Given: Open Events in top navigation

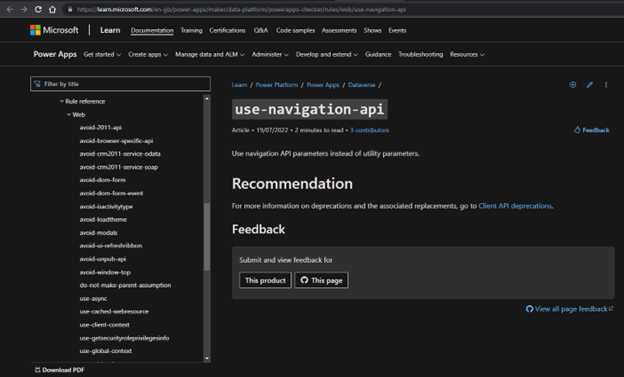Looking at the screenshot, I should coord(397,30).
